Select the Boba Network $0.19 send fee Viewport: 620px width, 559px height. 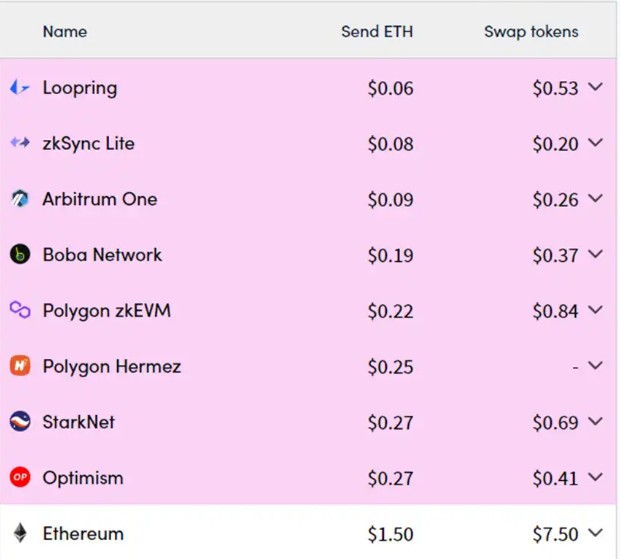tap(391, 255)
